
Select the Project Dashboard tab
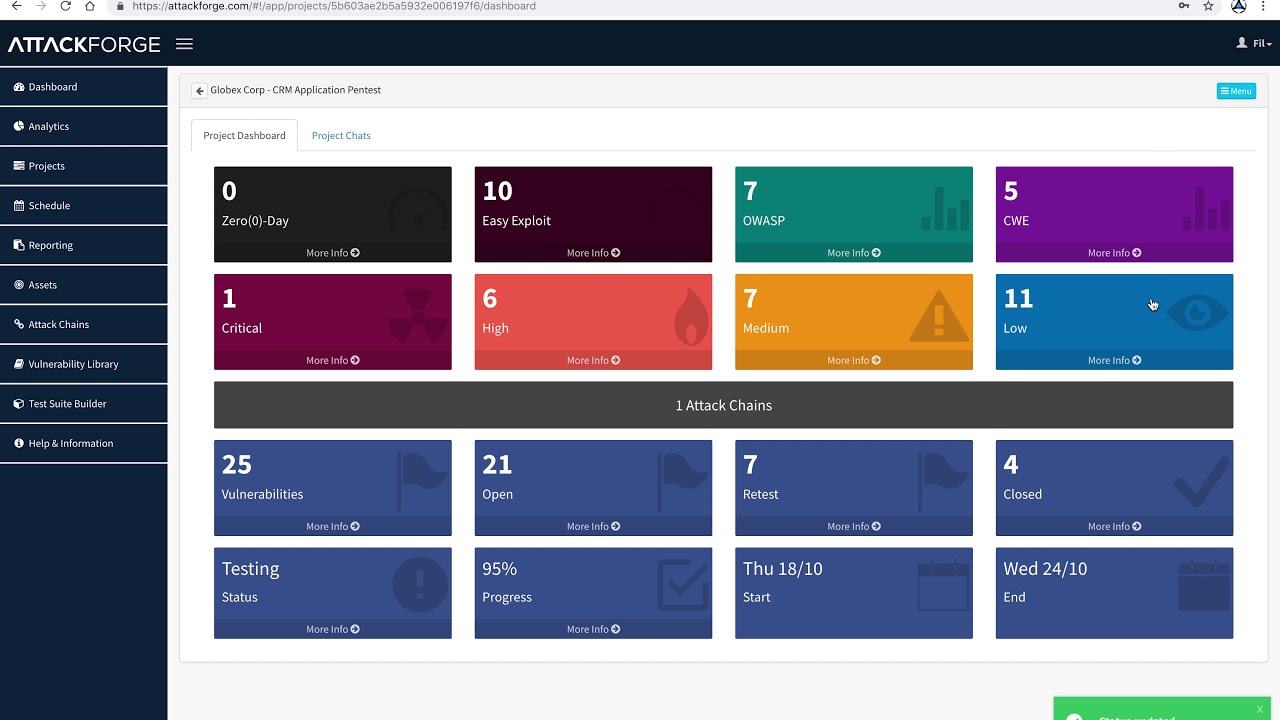[x=244, y=136]
